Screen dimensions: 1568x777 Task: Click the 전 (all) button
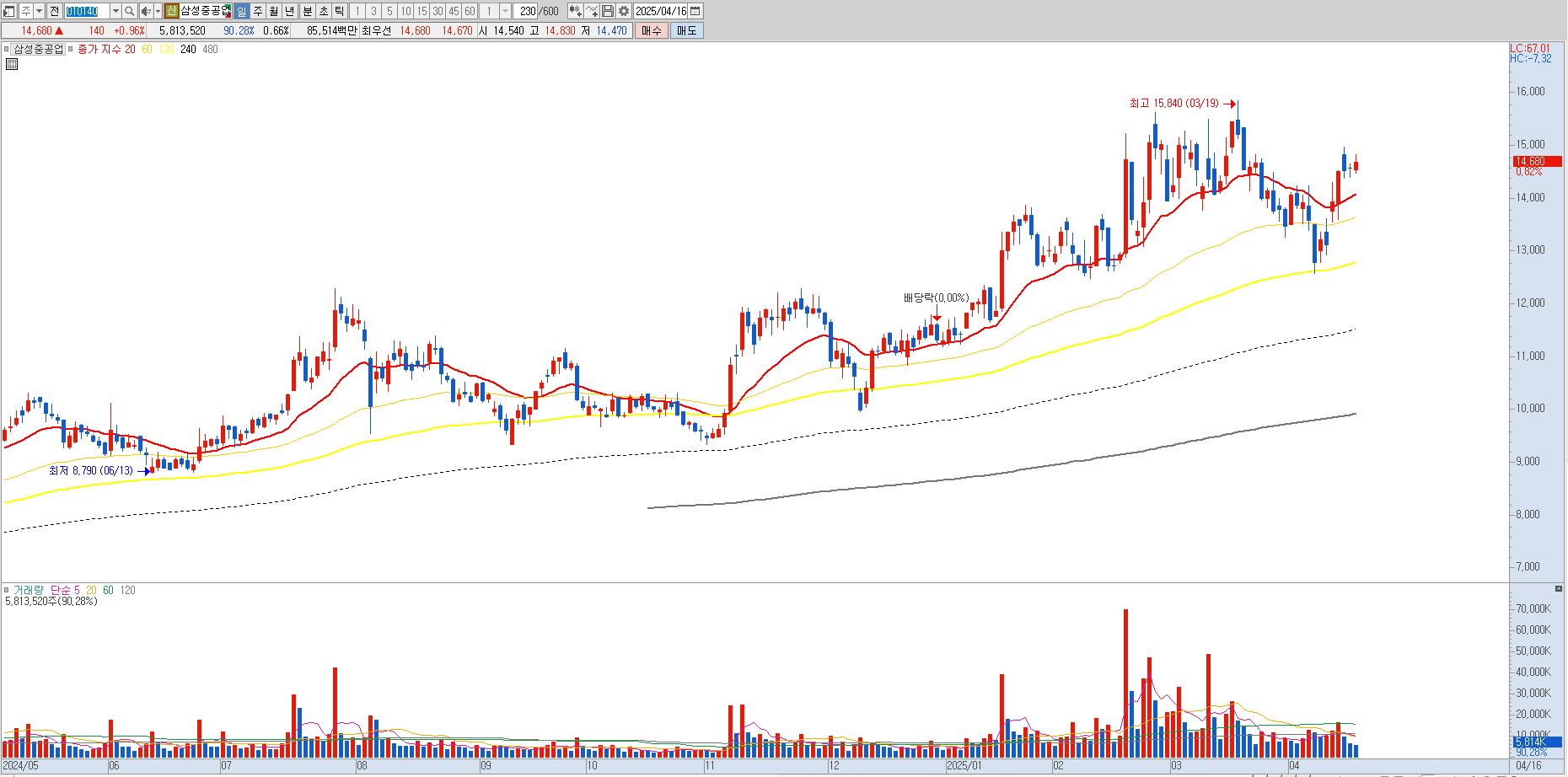(54, 11)
